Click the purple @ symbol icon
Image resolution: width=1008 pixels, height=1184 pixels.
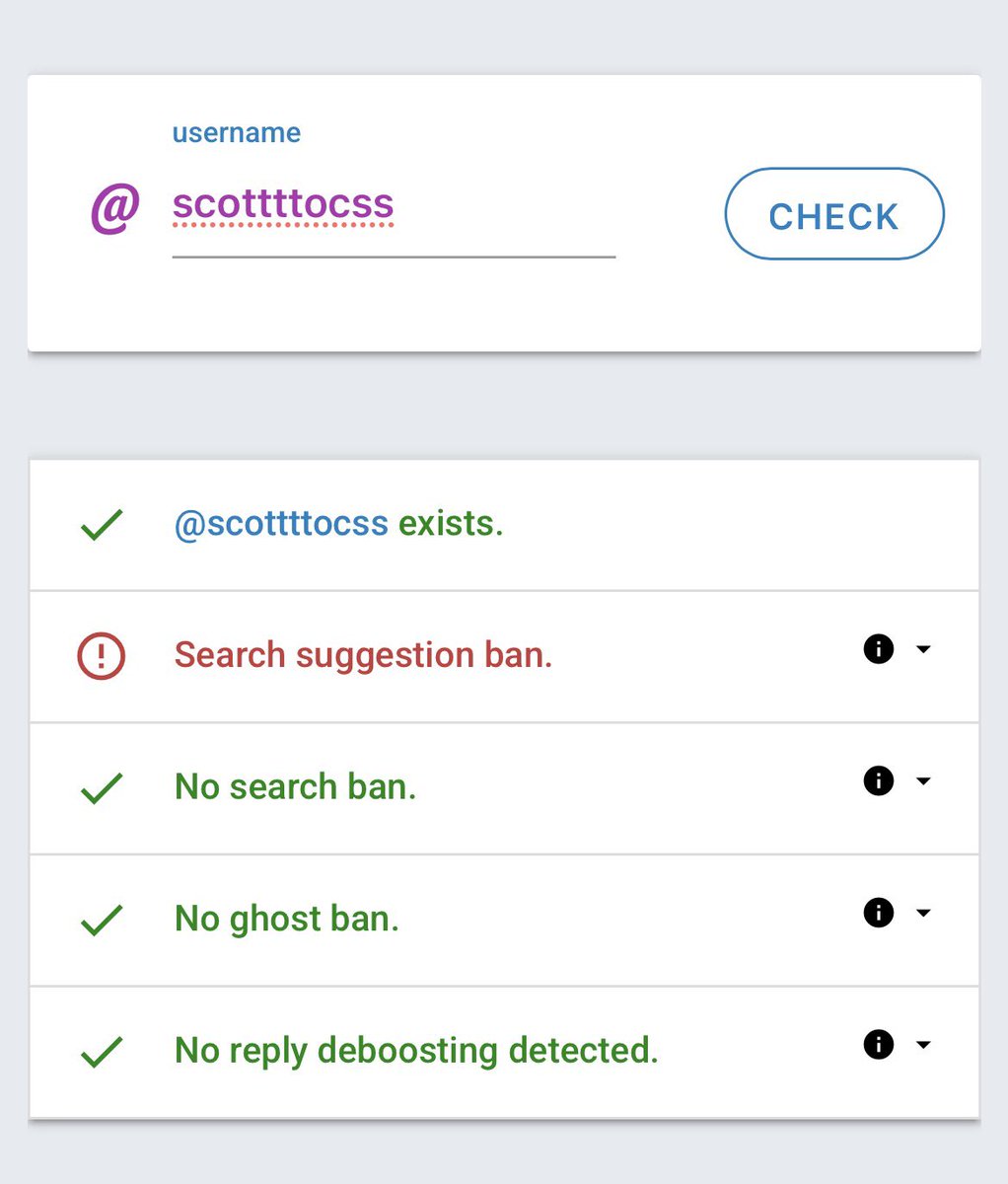click(115, 207)
